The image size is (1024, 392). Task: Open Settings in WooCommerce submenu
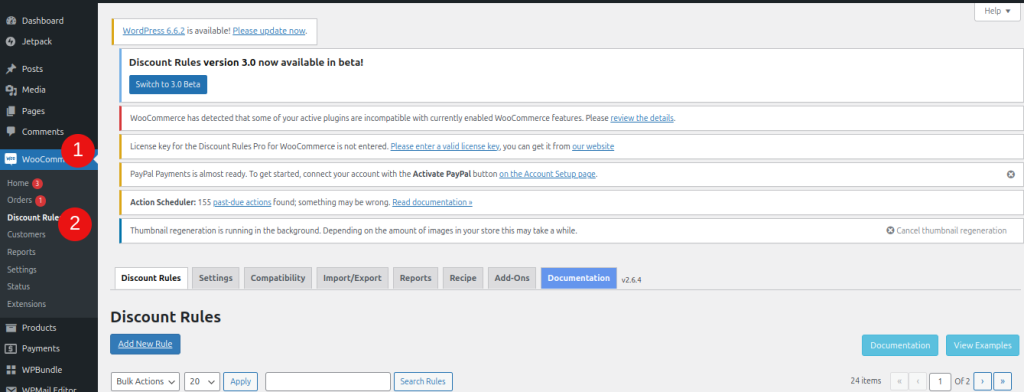(22, 269)
